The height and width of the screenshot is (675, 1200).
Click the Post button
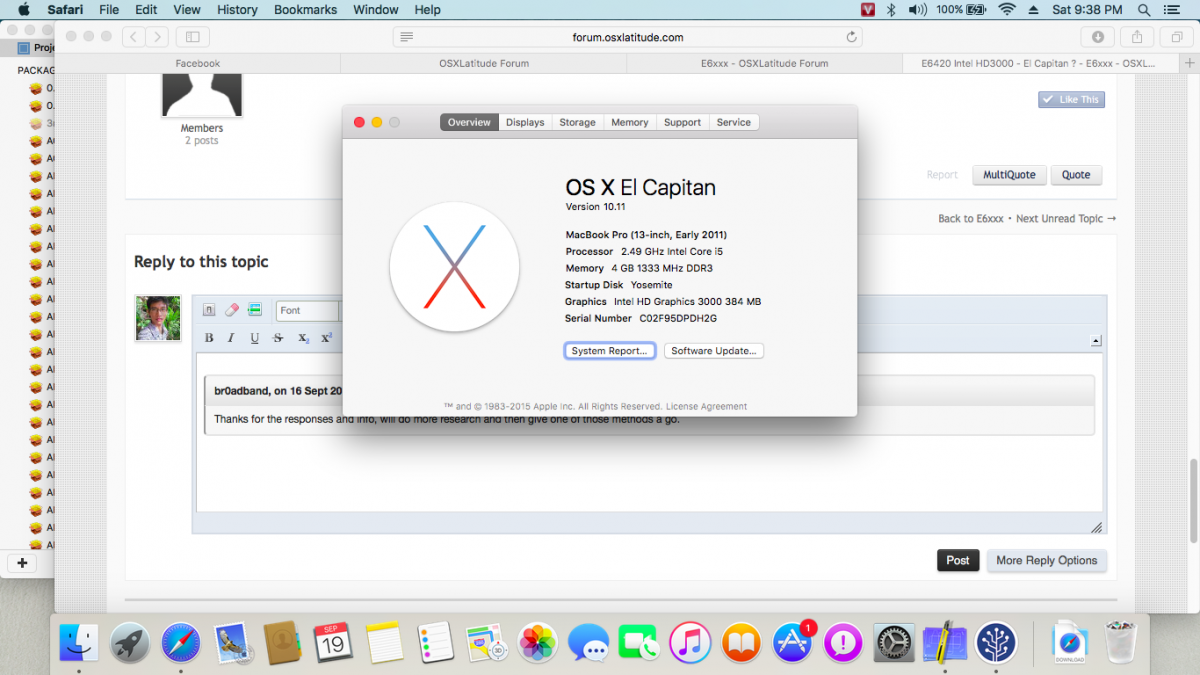click(x=958, y=560)
